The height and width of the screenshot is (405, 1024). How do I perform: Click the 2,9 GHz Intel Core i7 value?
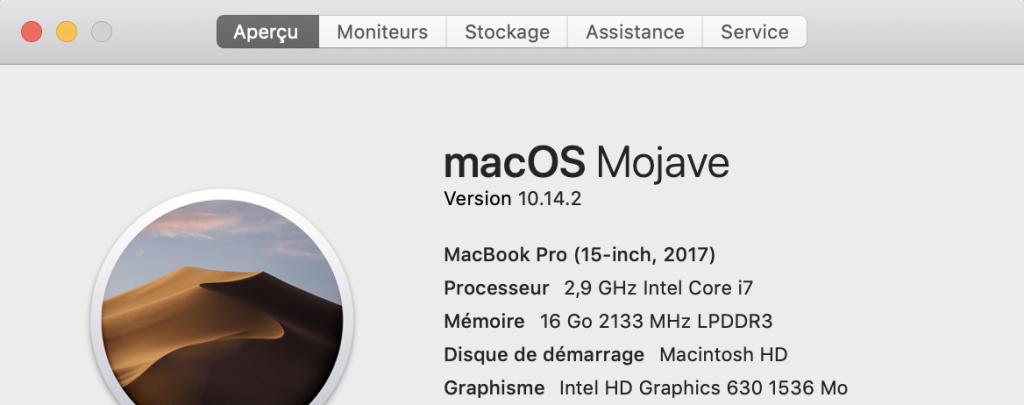(658, 288)
